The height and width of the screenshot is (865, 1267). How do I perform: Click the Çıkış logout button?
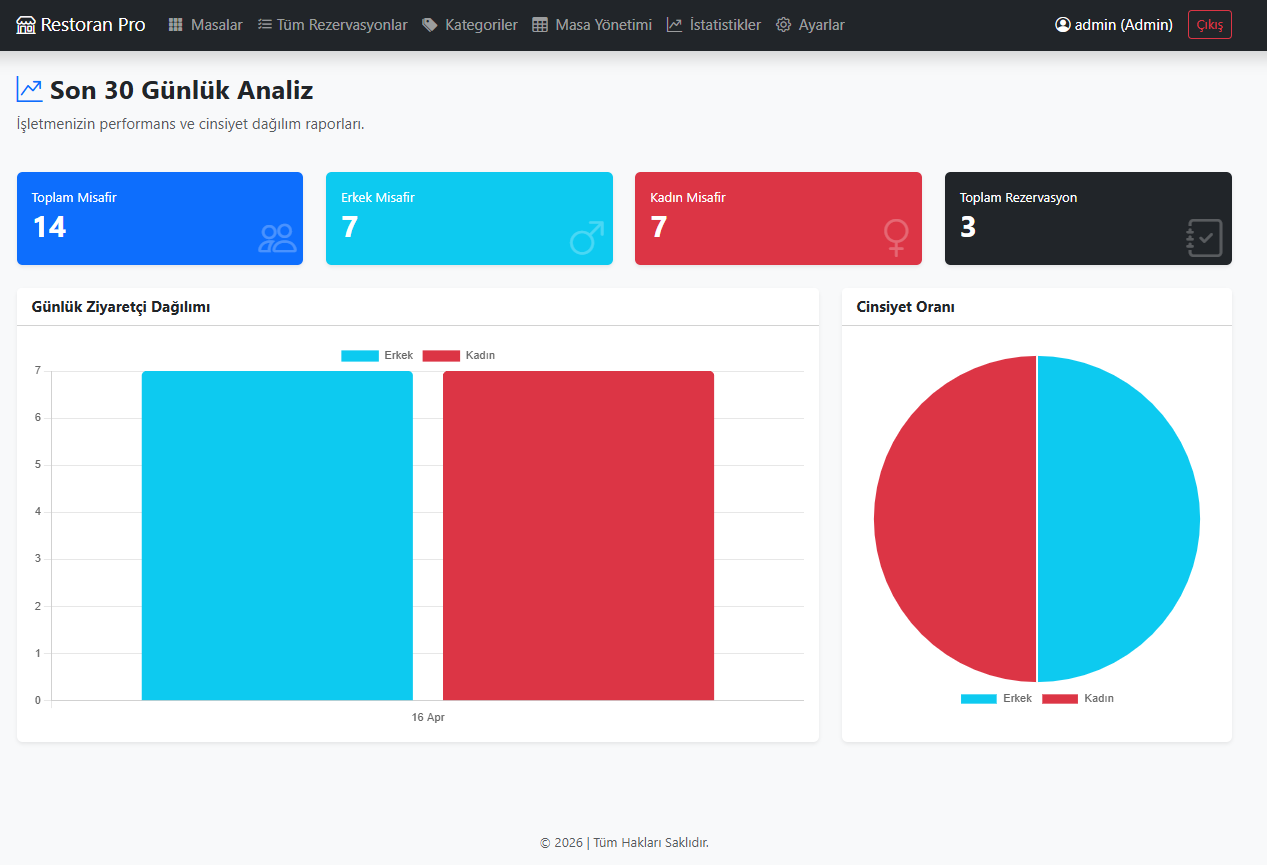[x=1210, y=25]
